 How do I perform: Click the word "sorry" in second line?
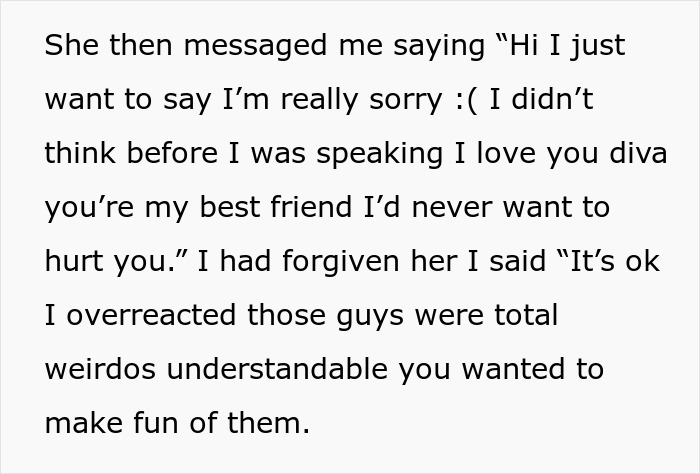coord(405,100)
